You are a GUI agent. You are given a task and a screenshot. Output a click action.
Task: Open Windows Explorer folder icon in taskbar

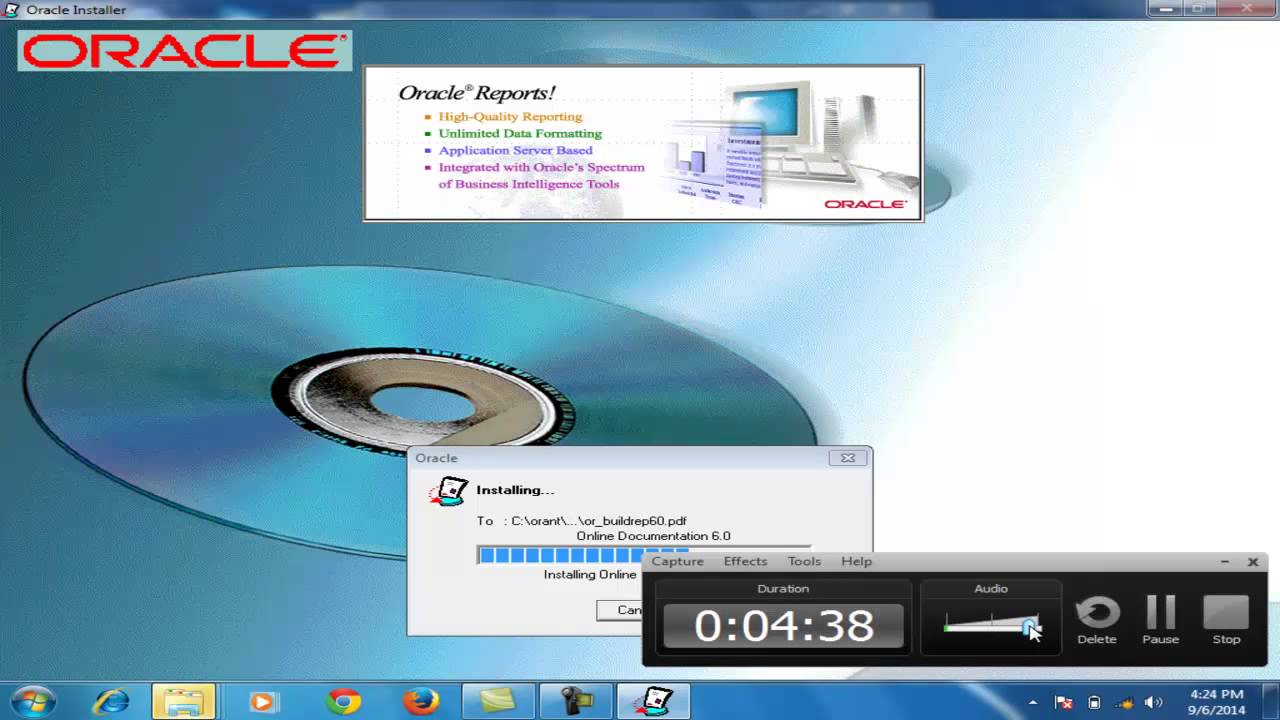click(184, 702)
